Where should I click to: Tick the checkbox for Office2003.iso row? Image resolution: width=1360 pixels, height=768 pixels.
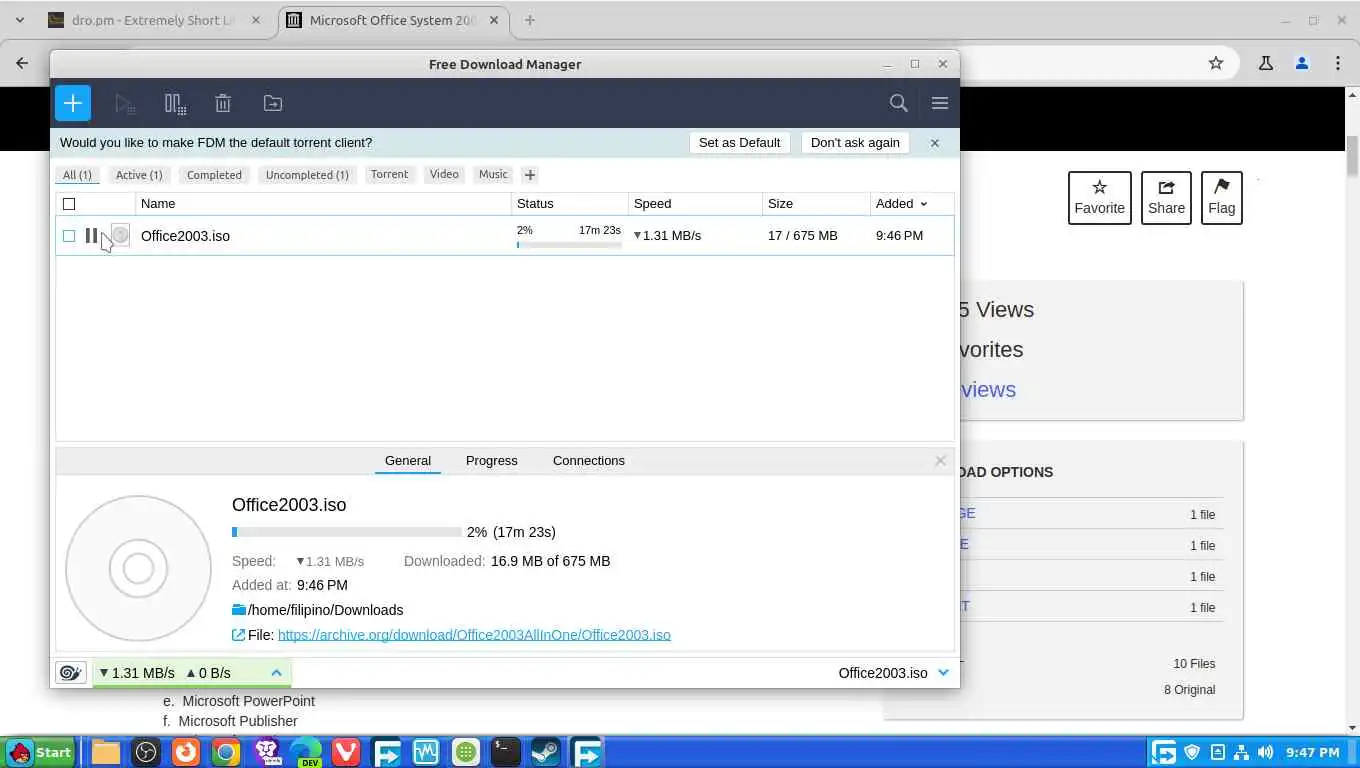tap(69, 236)
